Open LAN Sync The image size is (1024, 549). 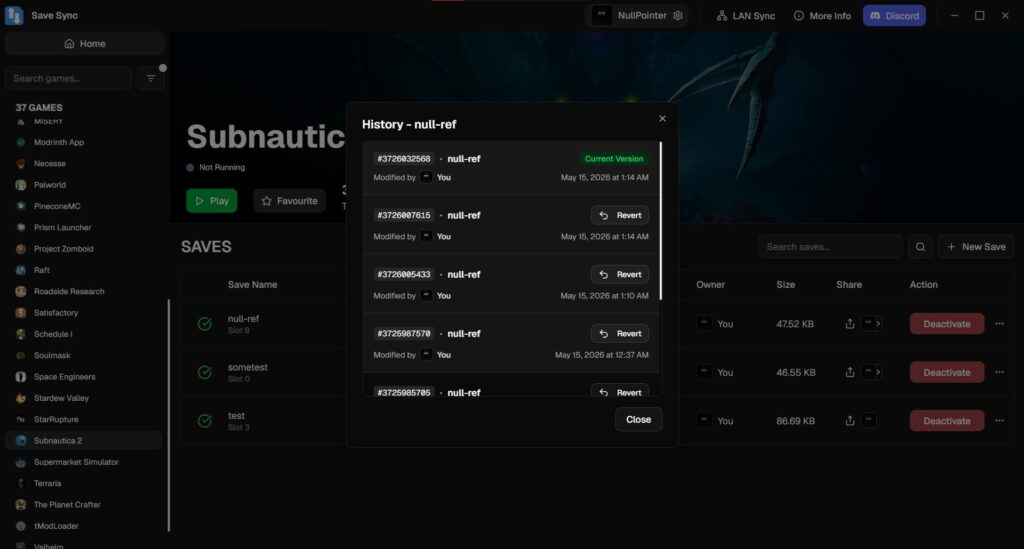746,16
